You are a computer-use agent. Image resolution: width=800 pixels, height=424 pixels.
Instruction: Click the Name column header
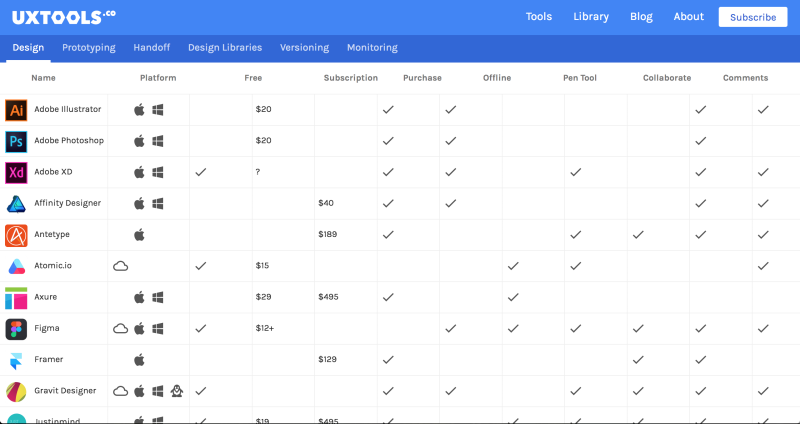(x=43, y=78)
